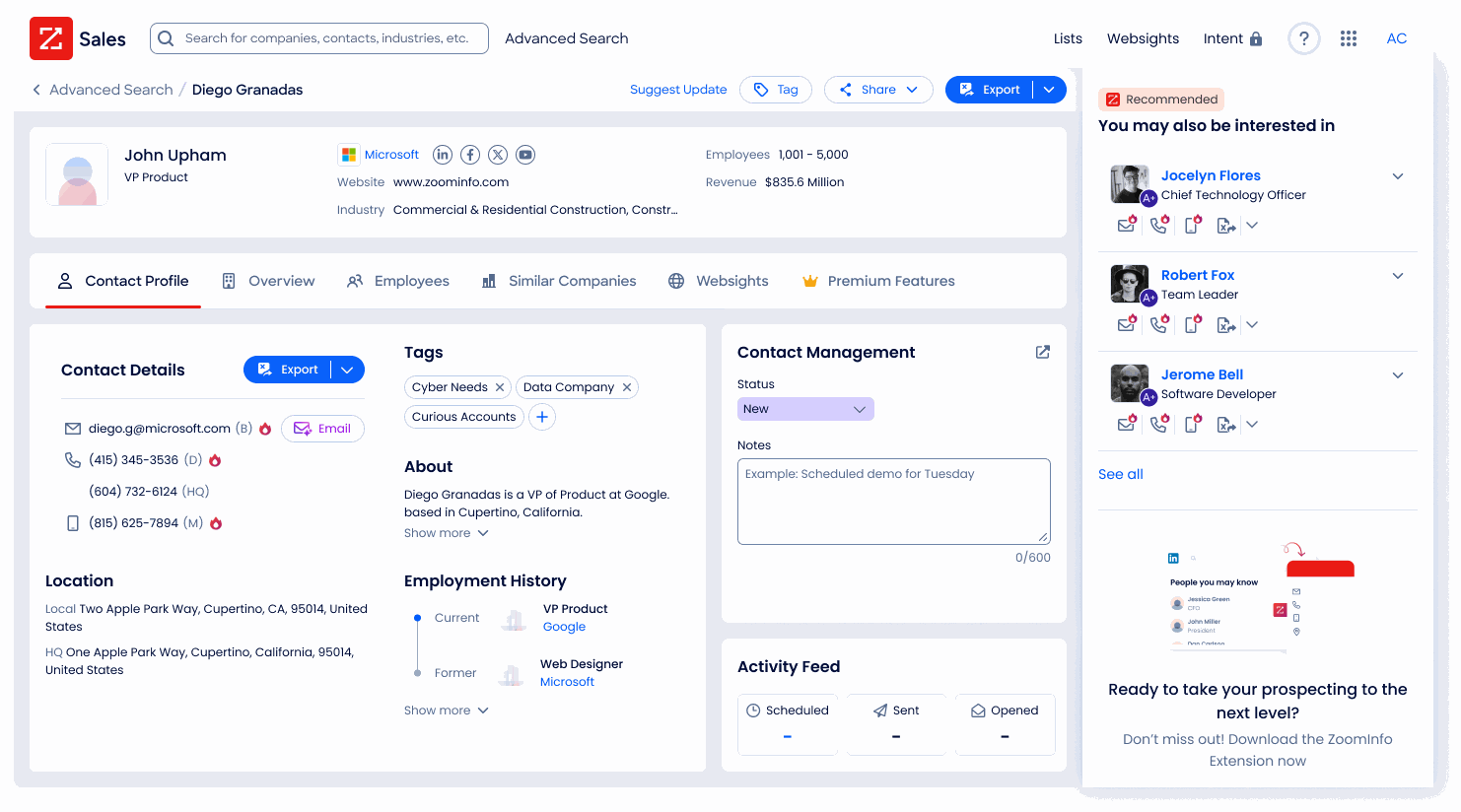Open the top Export dropdown arrow

(x=1049, y=90)
